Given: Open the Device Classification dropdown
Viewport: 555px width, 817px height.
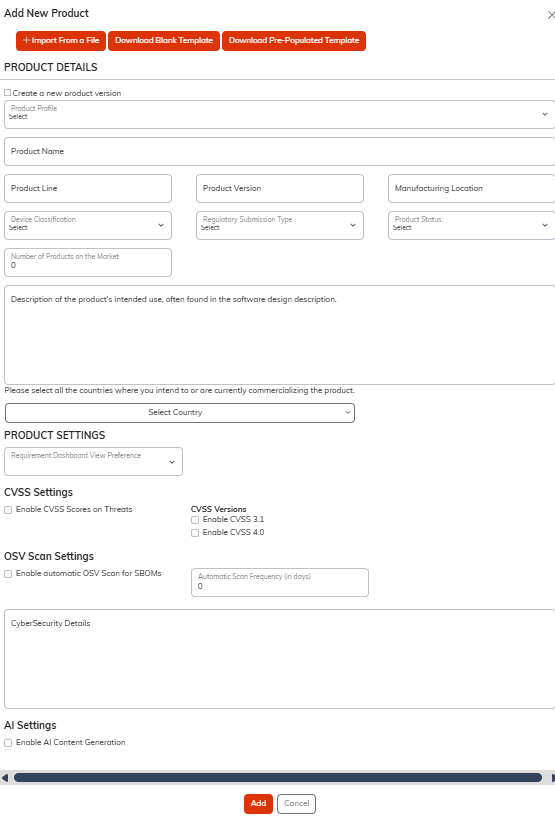Looking at the screenshot, I should (x=88, y=226).
